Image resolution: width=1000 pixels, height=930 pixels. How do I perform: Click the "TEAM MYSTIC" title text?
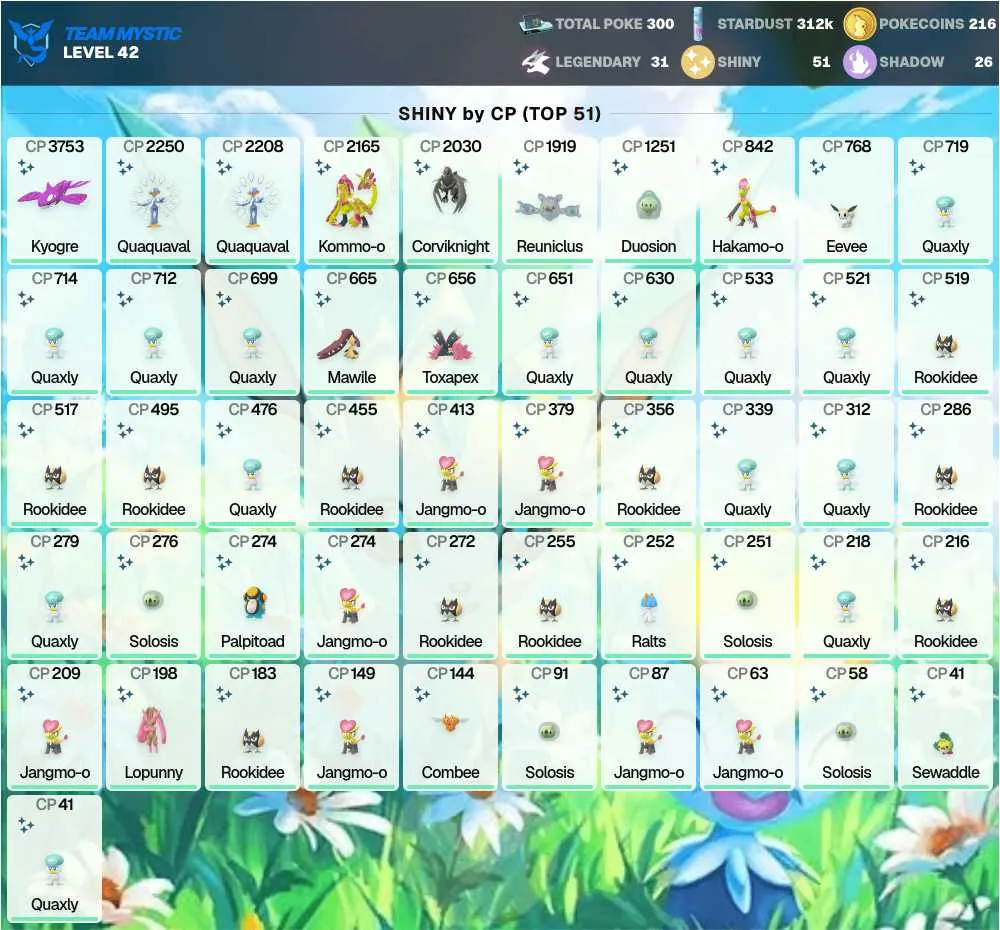tap(123, 33)
